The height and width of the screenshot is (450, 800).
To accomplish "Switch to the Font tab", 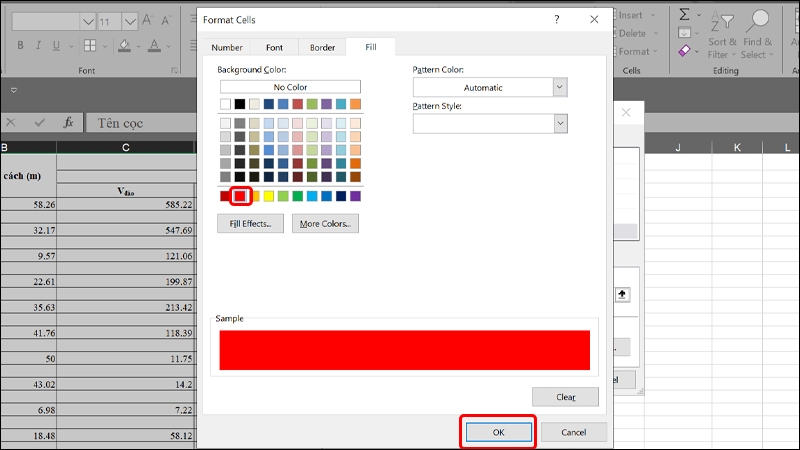I will (274, 47).
